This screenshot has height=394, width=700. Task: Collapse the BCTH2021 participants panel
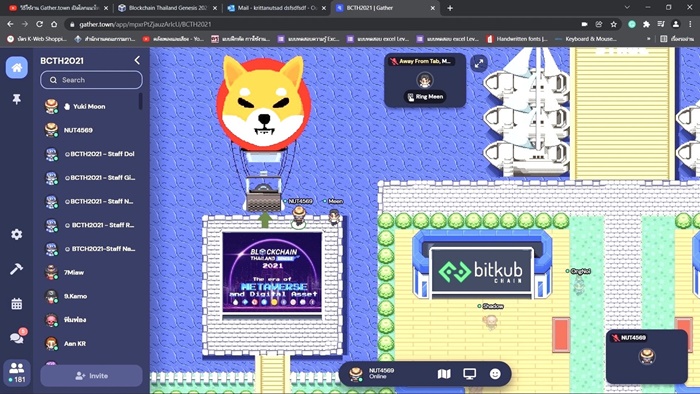(137, 60)
